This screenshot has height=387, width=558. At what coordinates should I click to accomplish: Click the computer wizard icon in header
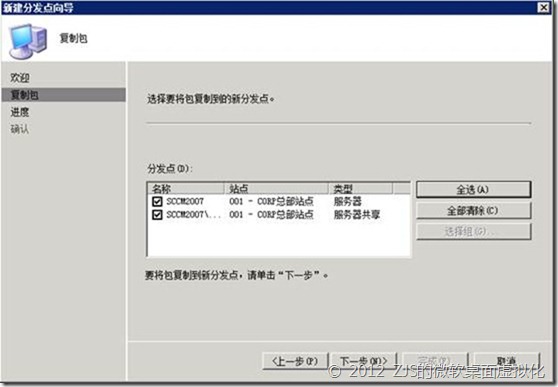point(28,41)
